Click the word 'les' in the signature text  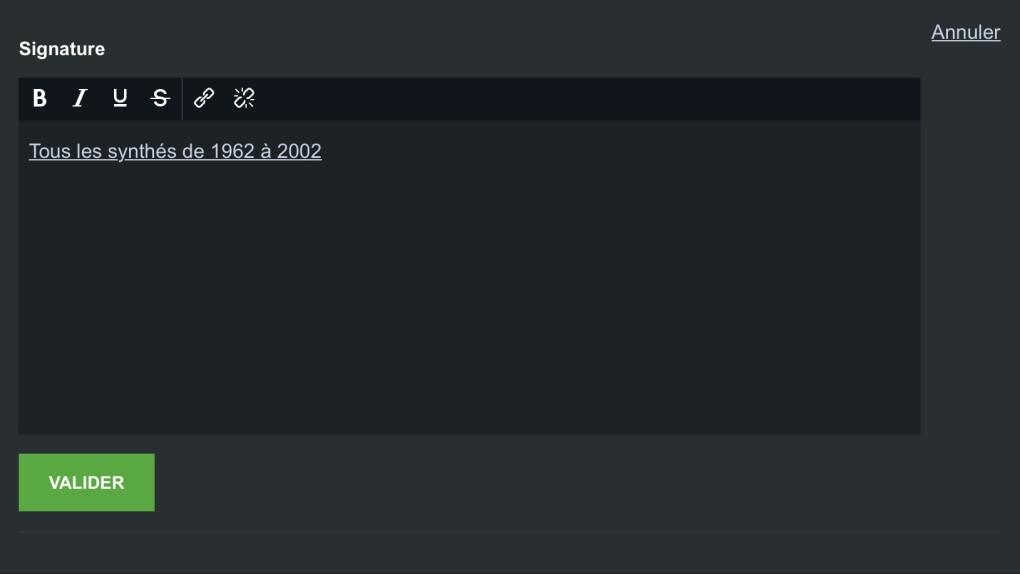click(89, 152)
